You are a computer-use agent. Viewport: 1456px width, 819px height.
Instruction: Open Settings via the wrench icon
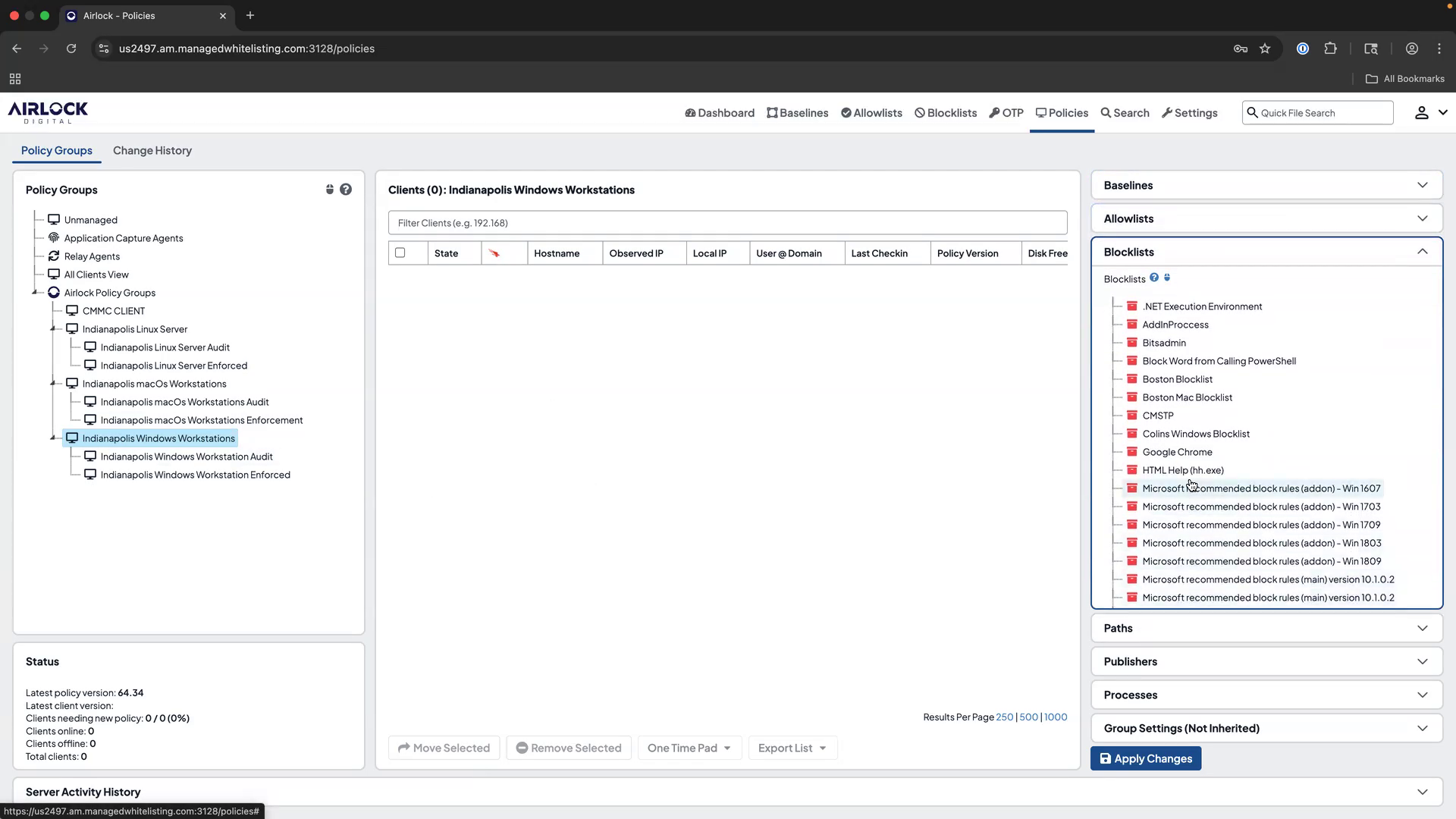tap(1189, 112)
